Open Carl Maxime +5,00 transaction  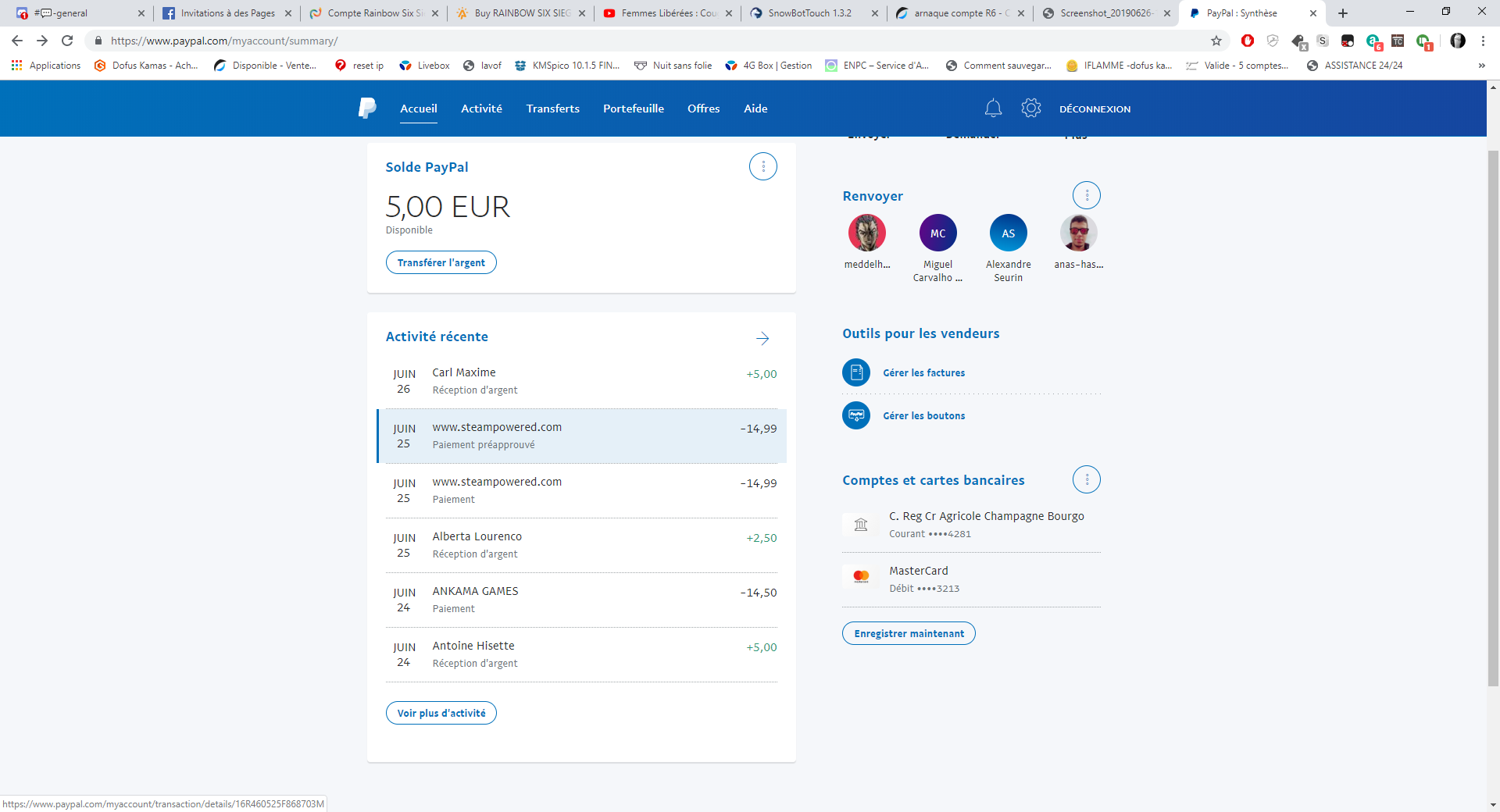click(581, 381)
